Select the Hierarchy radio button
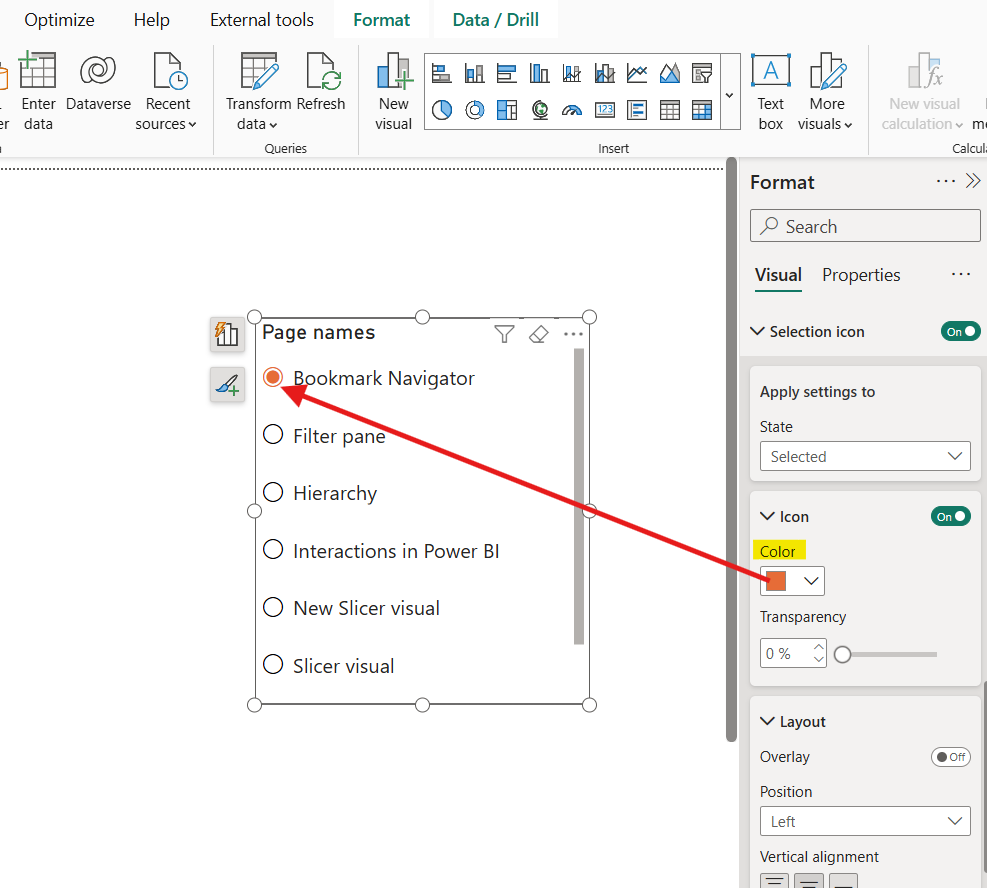 pyautogui.click(x=273, y=492)
